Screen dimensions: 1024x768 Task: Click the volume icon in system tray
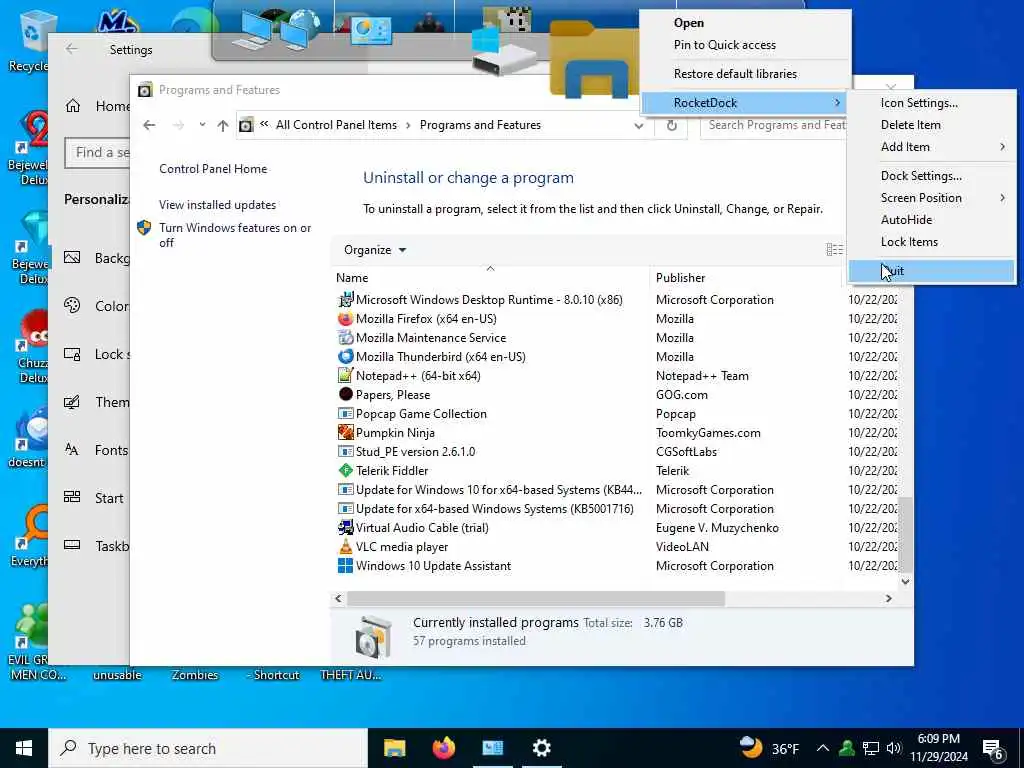tap(894, 748)
